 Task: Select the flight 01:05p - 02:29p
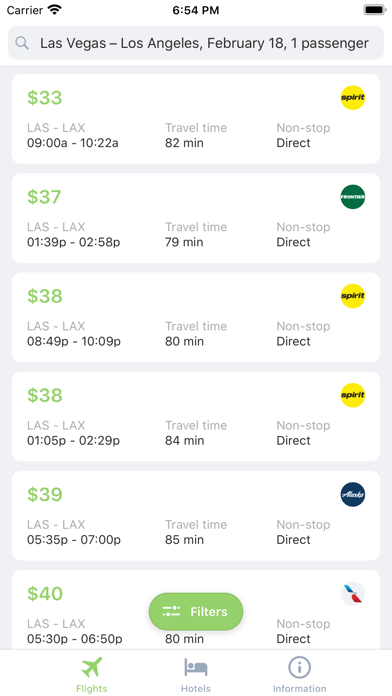click(x=196, y=416)
